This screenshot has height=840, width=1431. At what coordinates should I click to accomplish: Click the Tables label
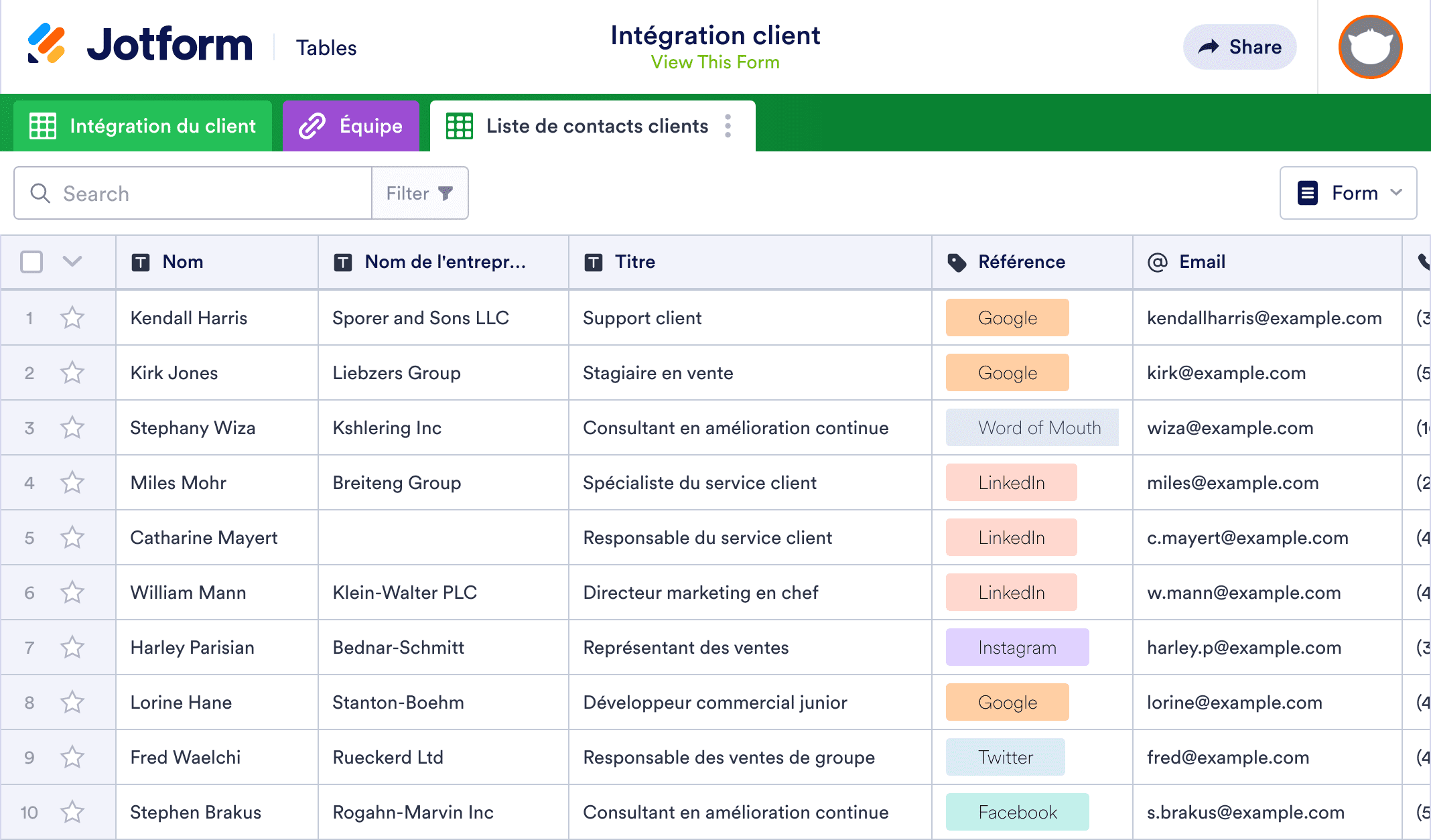326,47
